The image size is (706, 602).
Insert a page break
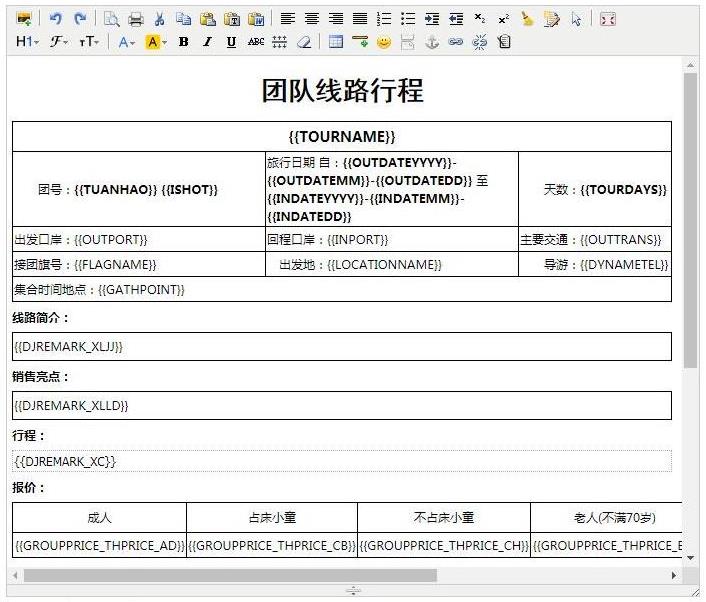[407, 42]
